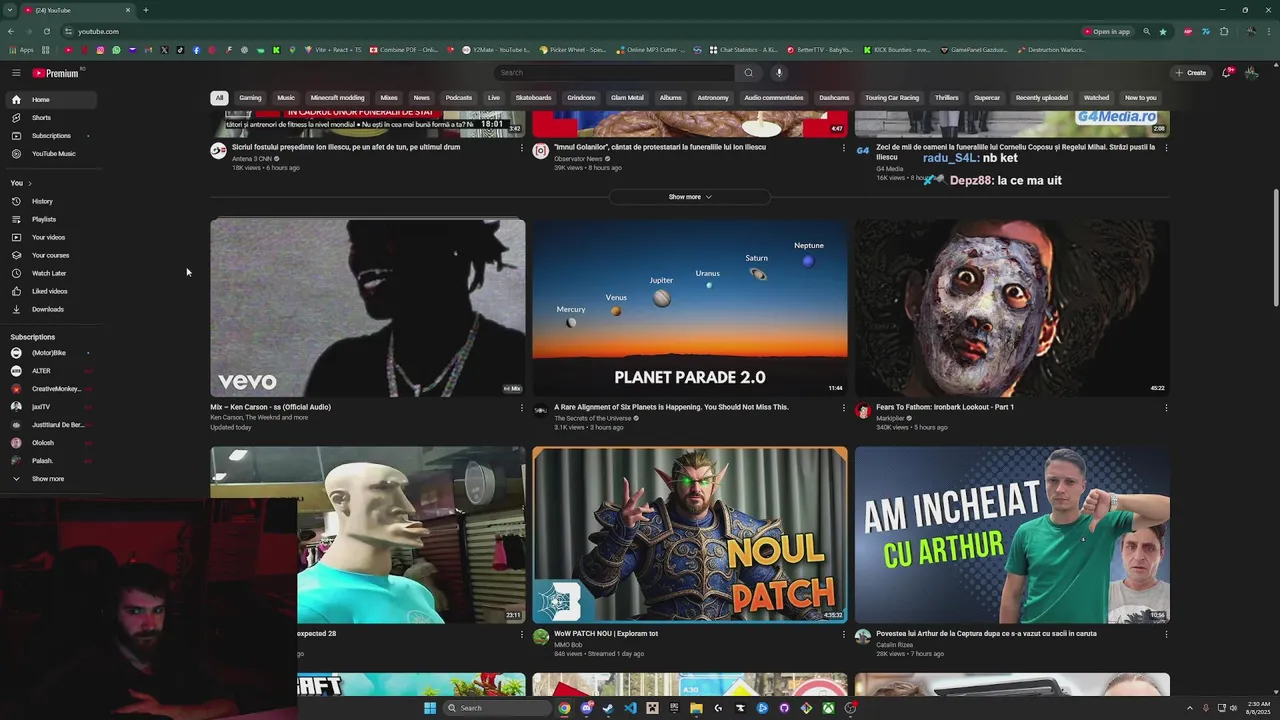Open Chrome extensions puzzle icon
The width and height of the screenshot is (1280, 720).
click(1224, 31)
